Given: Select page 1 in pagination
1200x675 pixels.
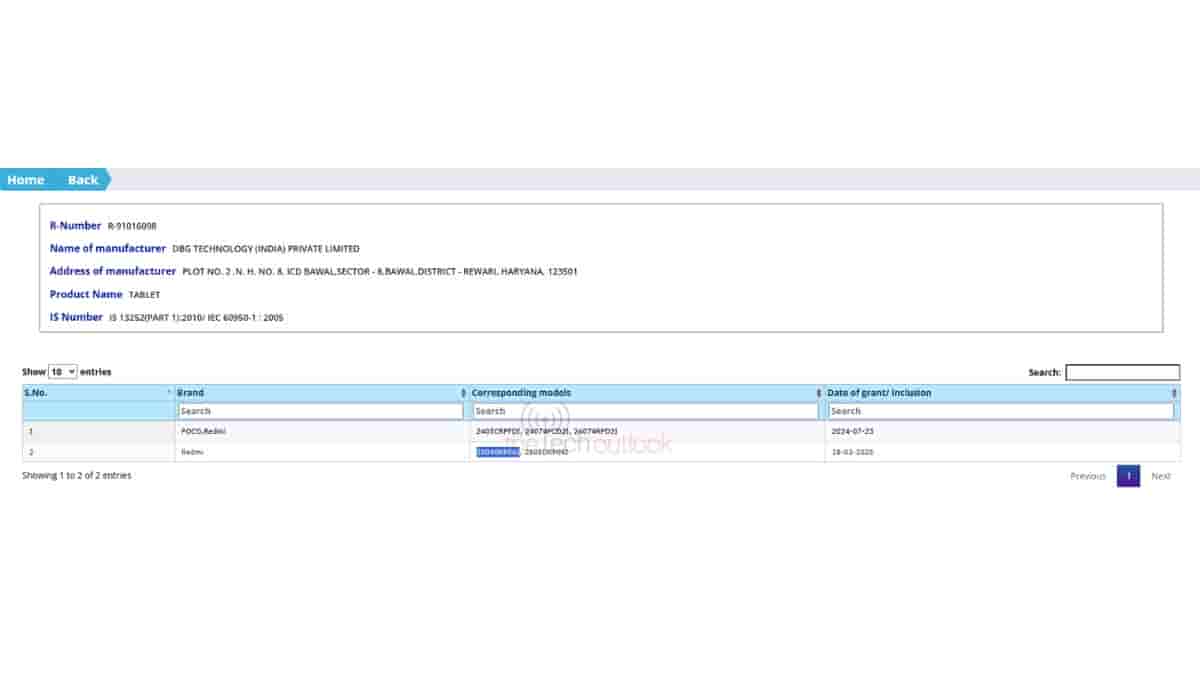Looking at the screenshot, I should [x=1127, y=476].
